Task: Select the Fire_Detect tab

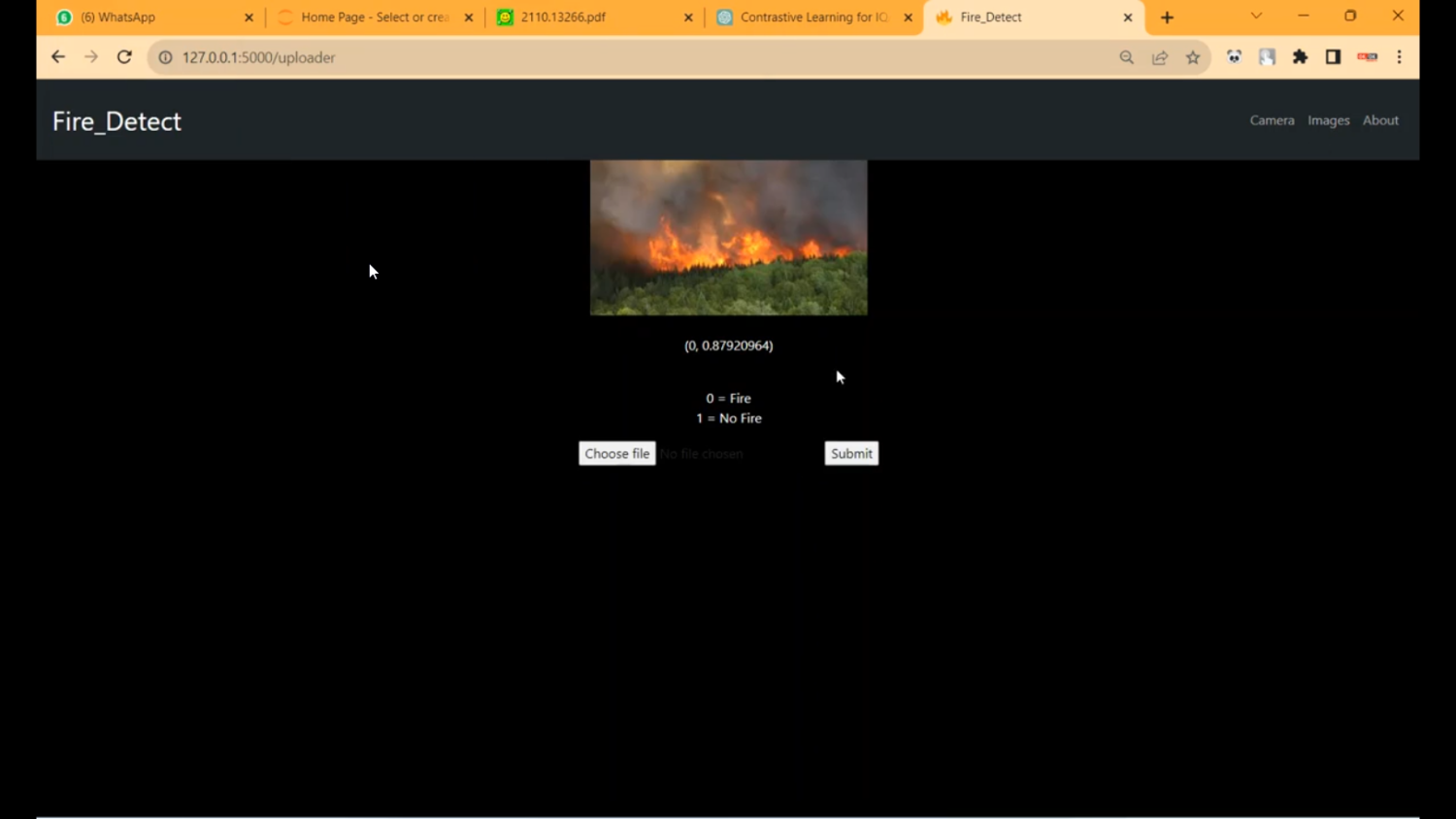Action: point(1034,17)
